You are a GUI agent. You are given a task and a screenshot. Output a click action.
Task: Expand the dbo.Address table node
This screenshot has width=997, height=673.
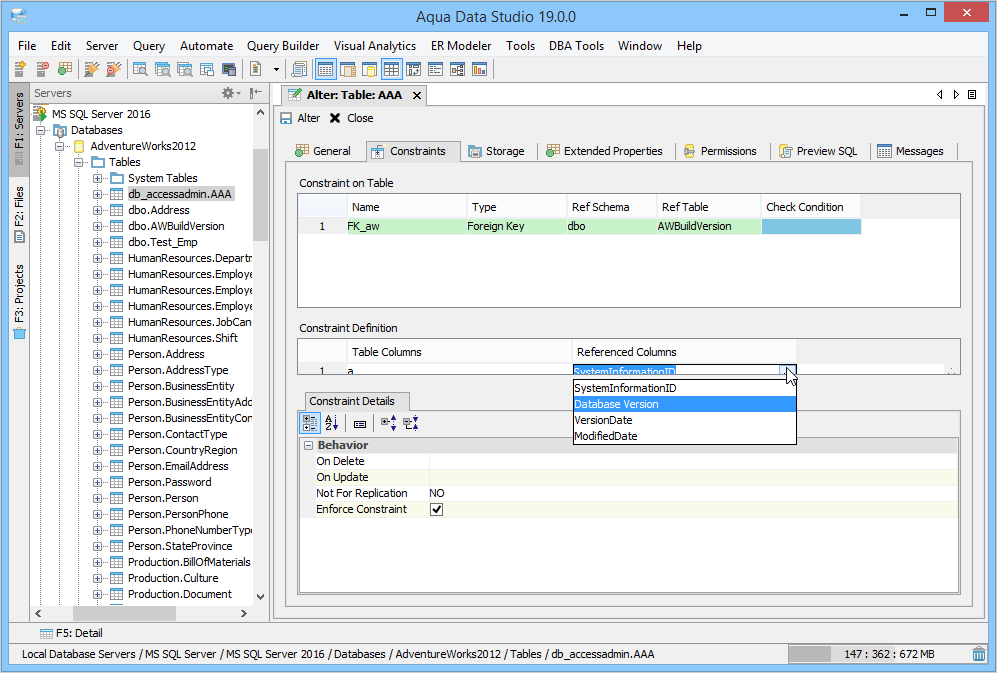coord(98,210)
